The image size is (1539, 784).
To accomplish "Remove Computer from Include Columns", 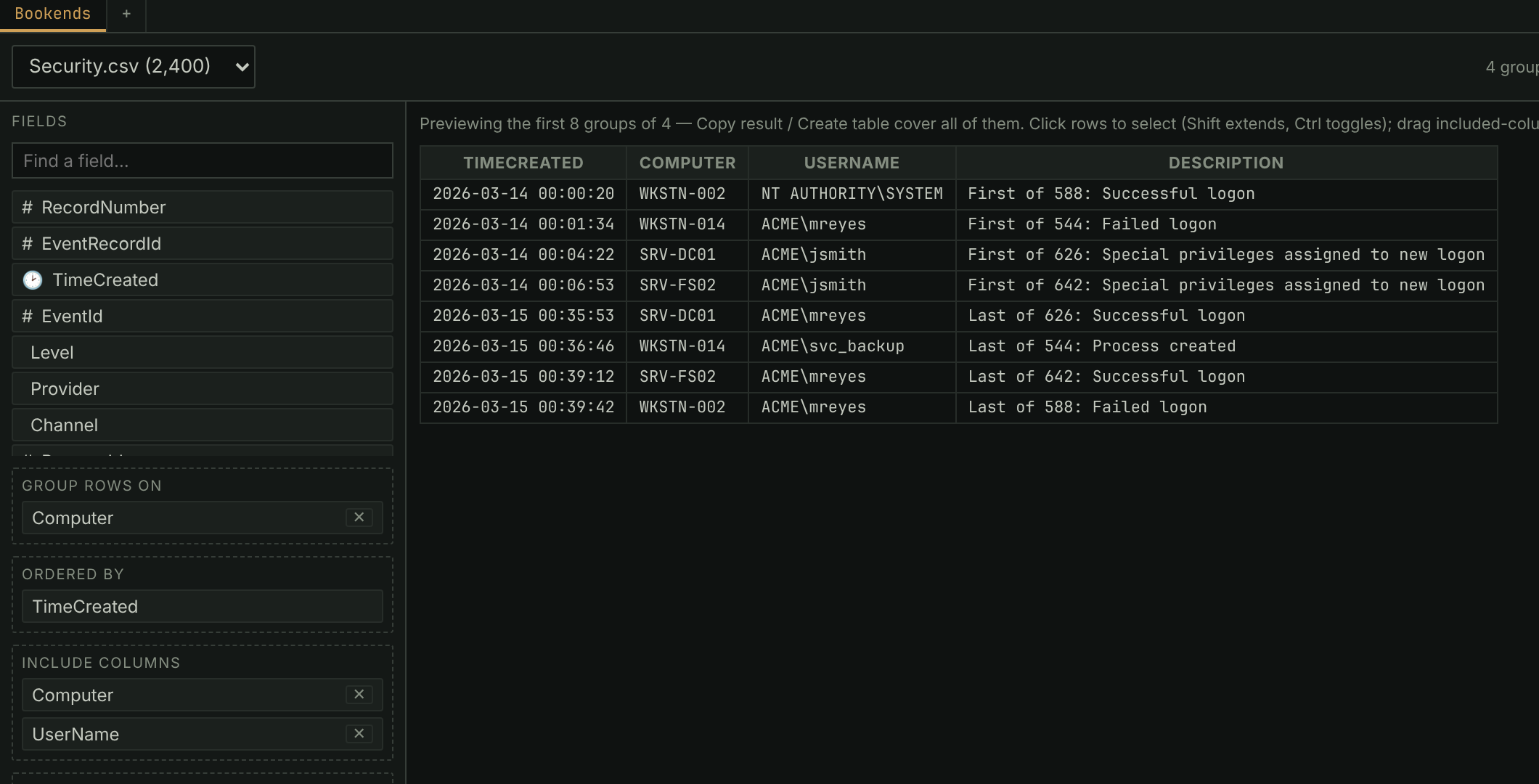I will pyautogui.click(x=359, y=695).
